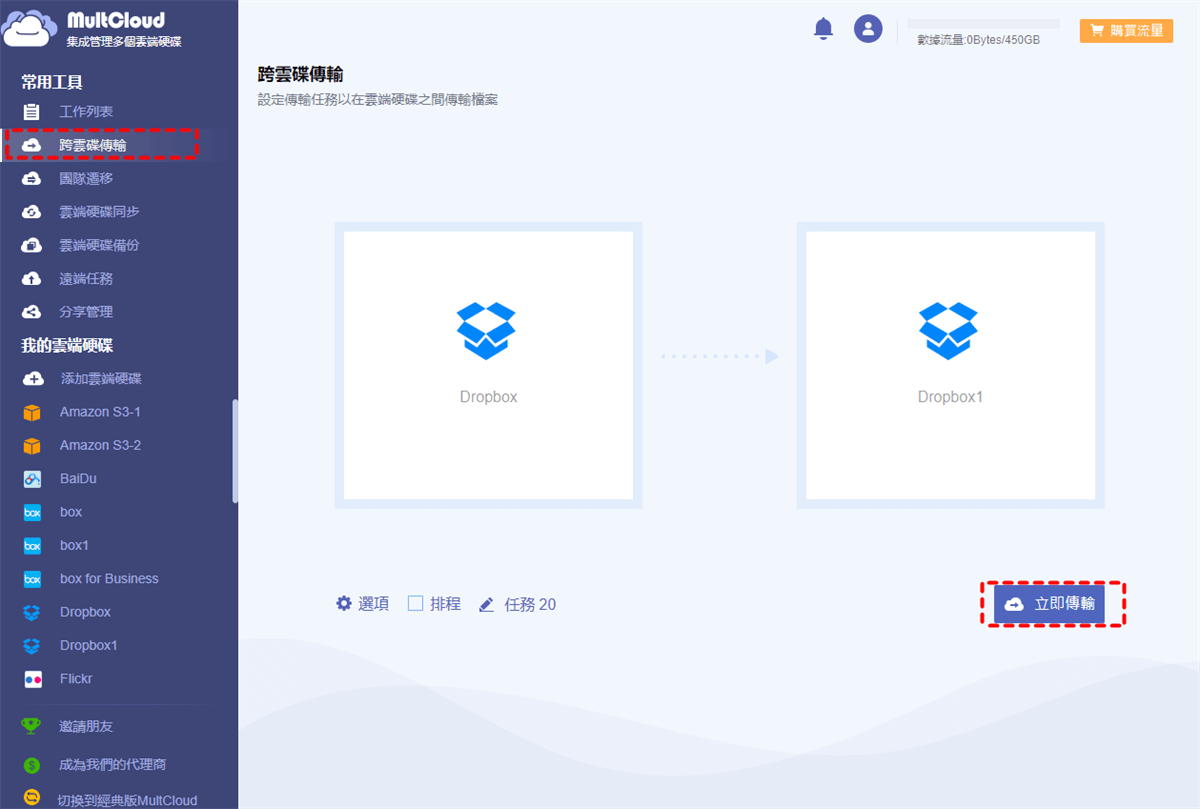Click the Flickr drive icon
The width and height of the screenshot is (1200, 809).
[32, 679]
